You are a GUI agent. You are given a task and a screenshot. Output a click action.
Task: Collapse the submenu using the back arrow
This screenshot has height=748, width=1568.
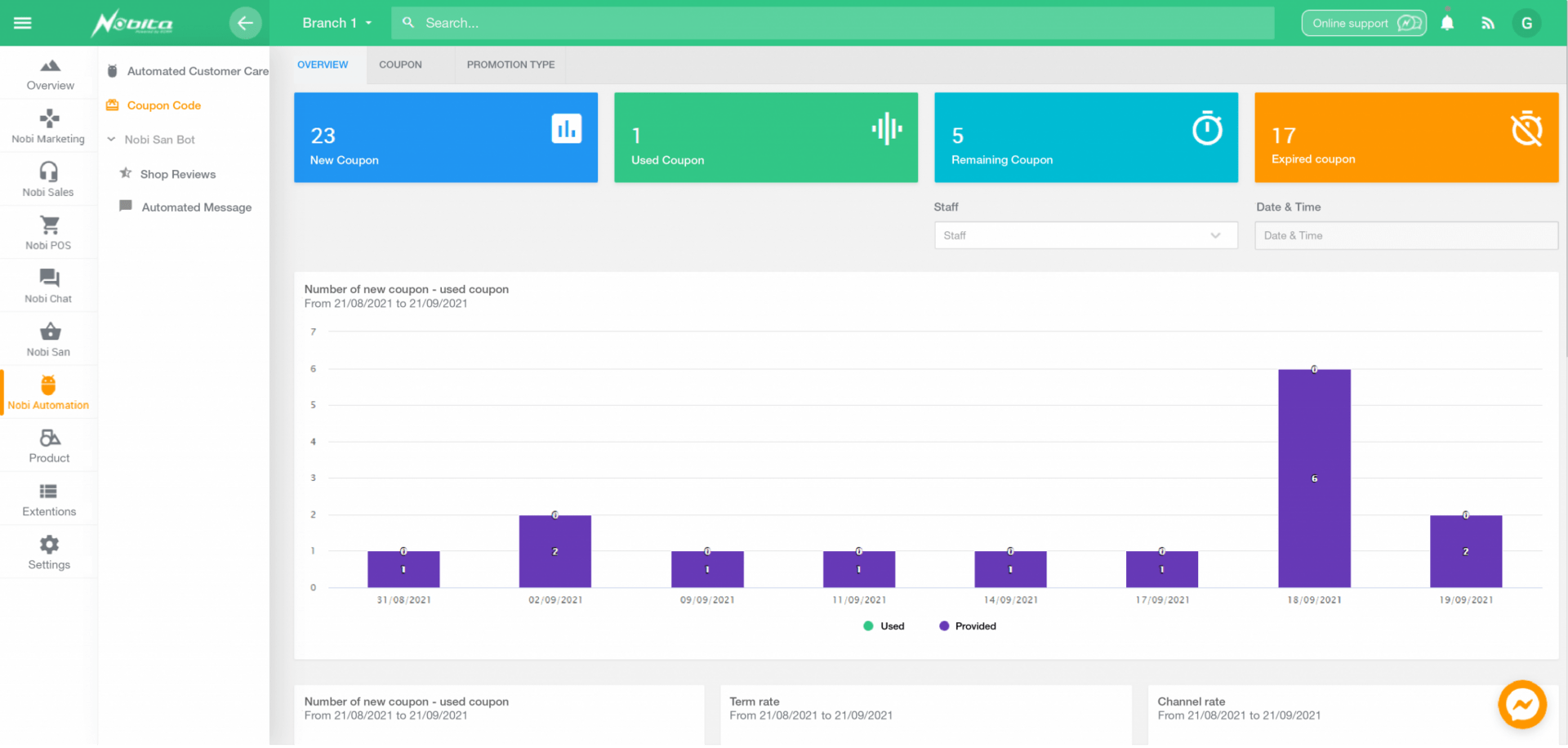246,23
